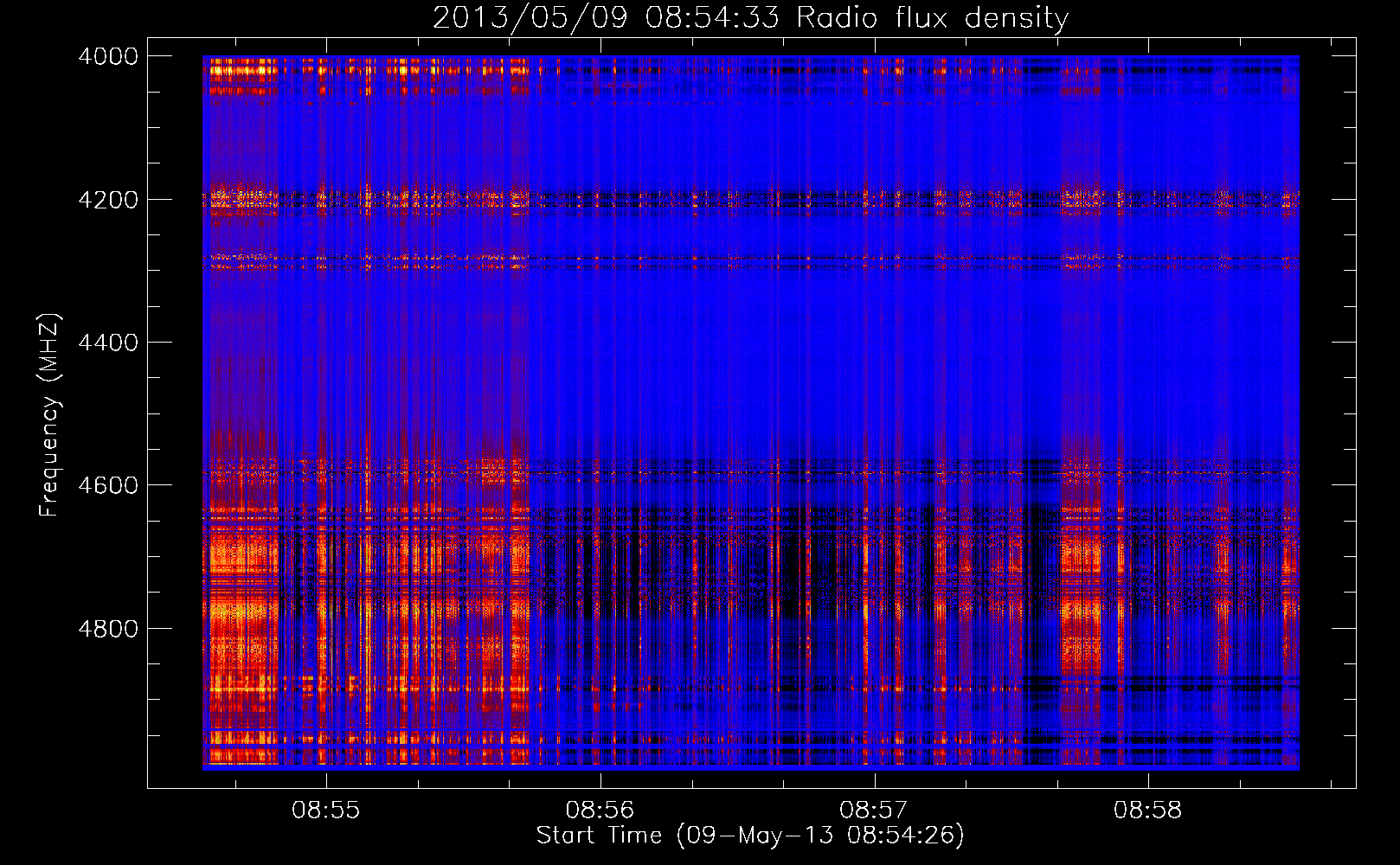The image size is (1400, 865).
Task: Click the 'Frequency (MHZ)' y-axis label
Action: click(49, 415)
